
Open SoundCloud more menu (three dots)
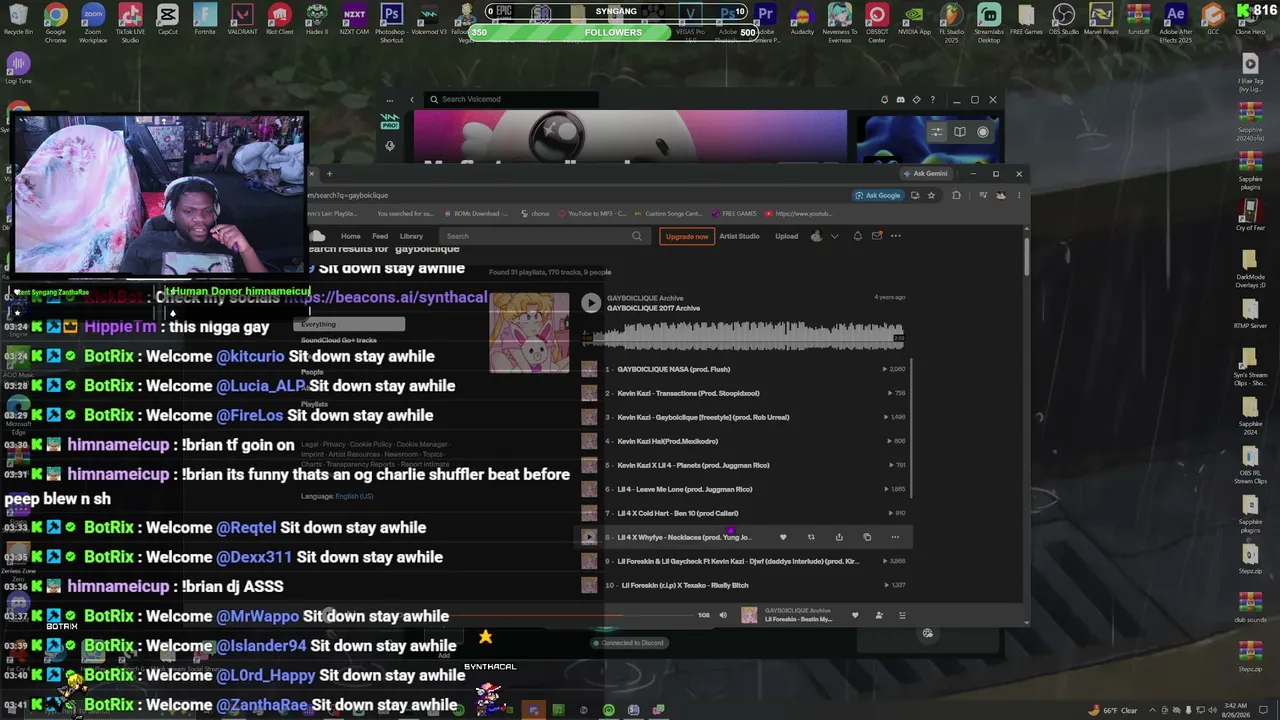pos(896,236)
